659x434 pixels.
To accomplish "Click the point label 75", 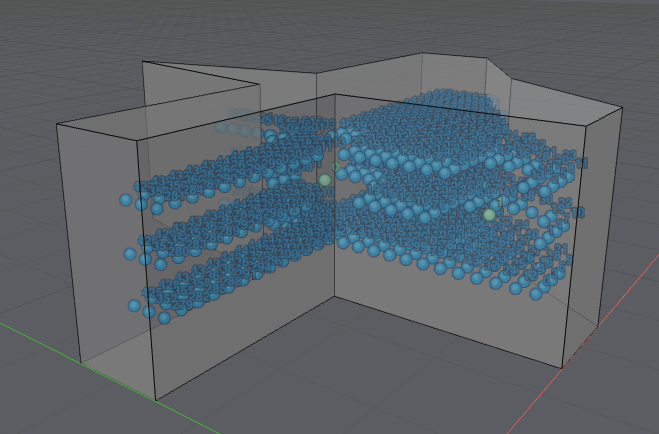I will (438, 250).
